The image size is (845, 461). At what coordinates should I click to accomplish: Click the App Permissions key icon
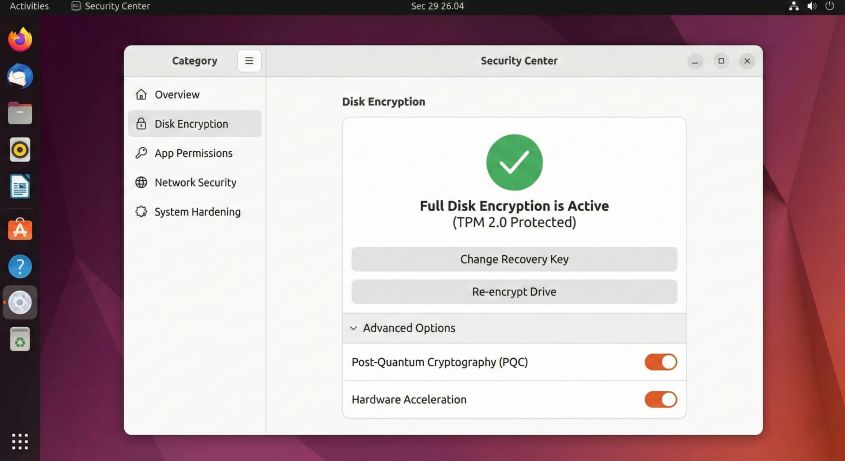point(141,153)
